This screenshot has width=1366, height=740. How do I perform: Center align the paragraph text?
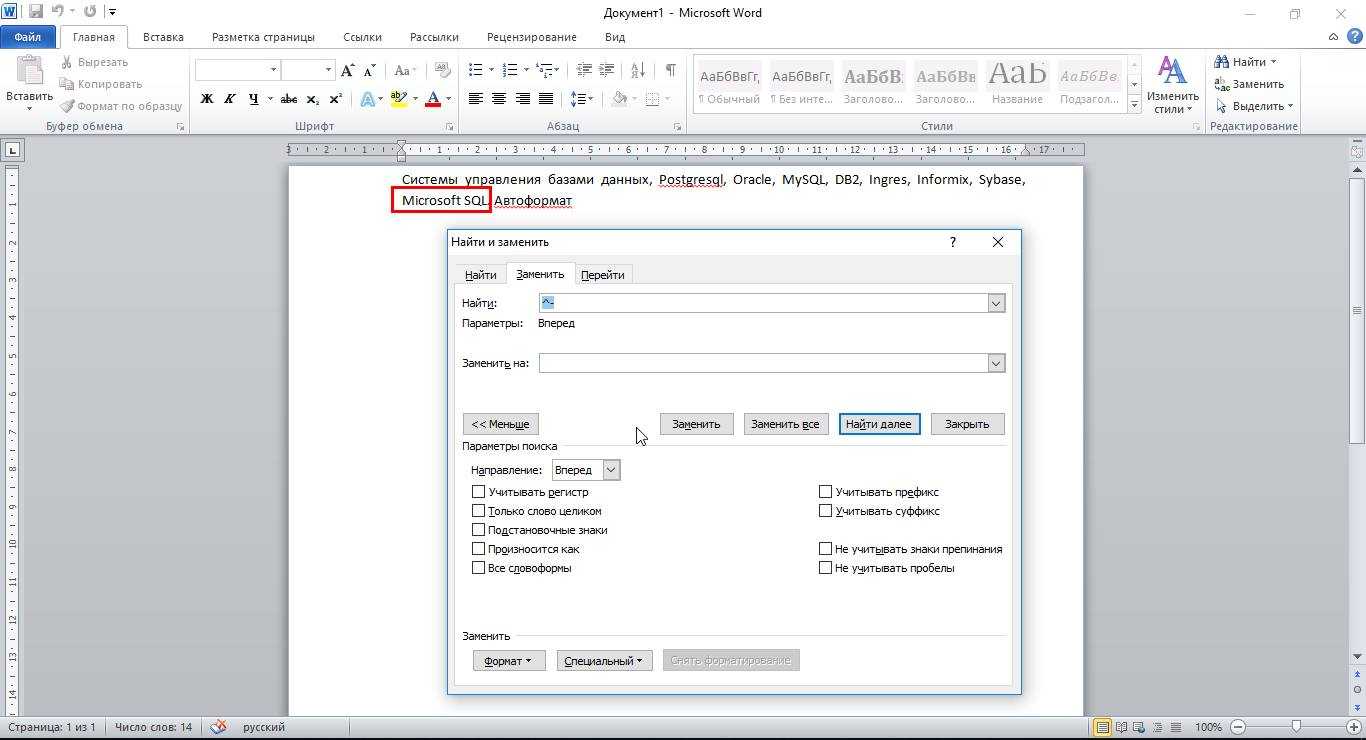click(499, 99)
